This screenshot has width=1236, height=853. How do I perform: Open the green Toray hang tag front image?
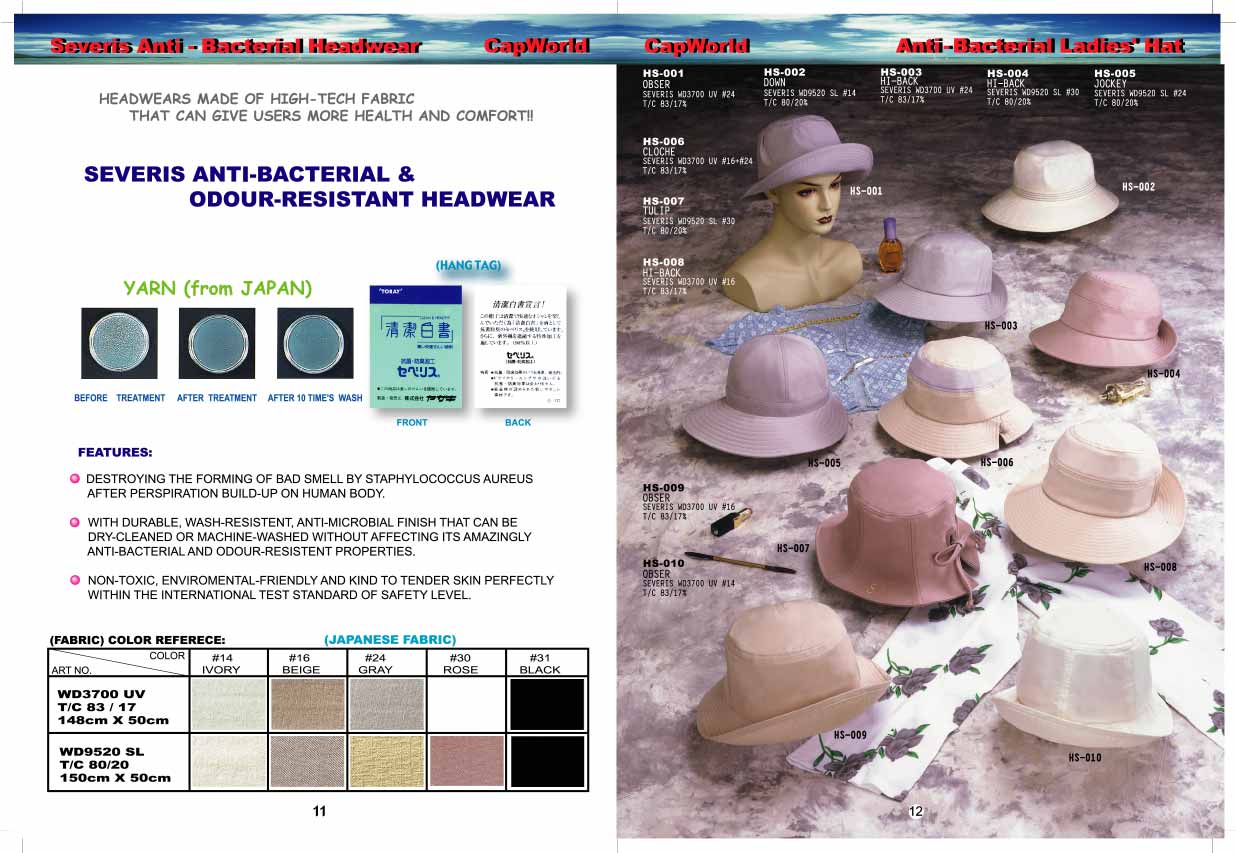[x=415, y=347]
